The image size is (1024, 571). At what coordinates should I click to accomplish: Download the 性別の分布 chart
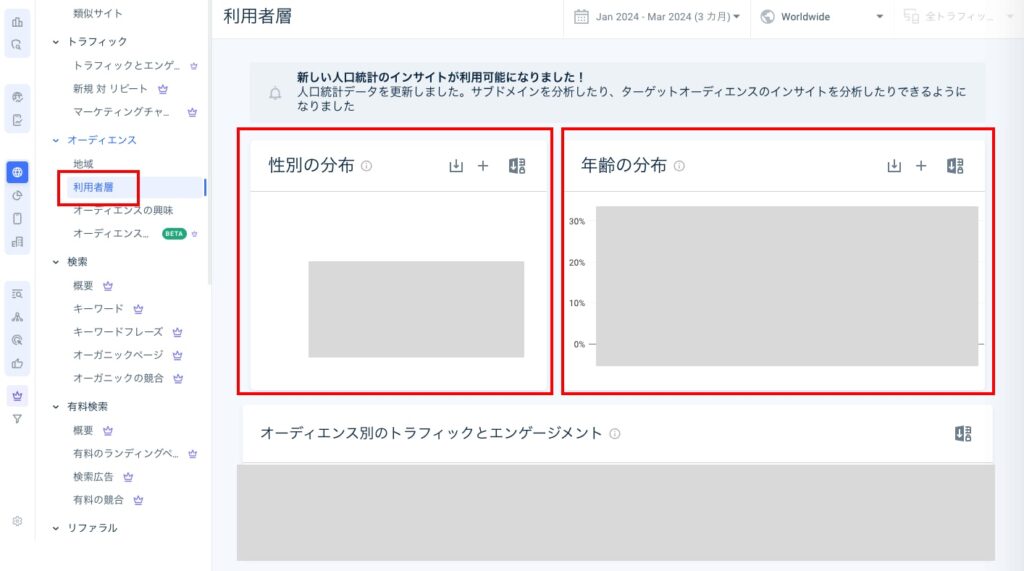456,166
